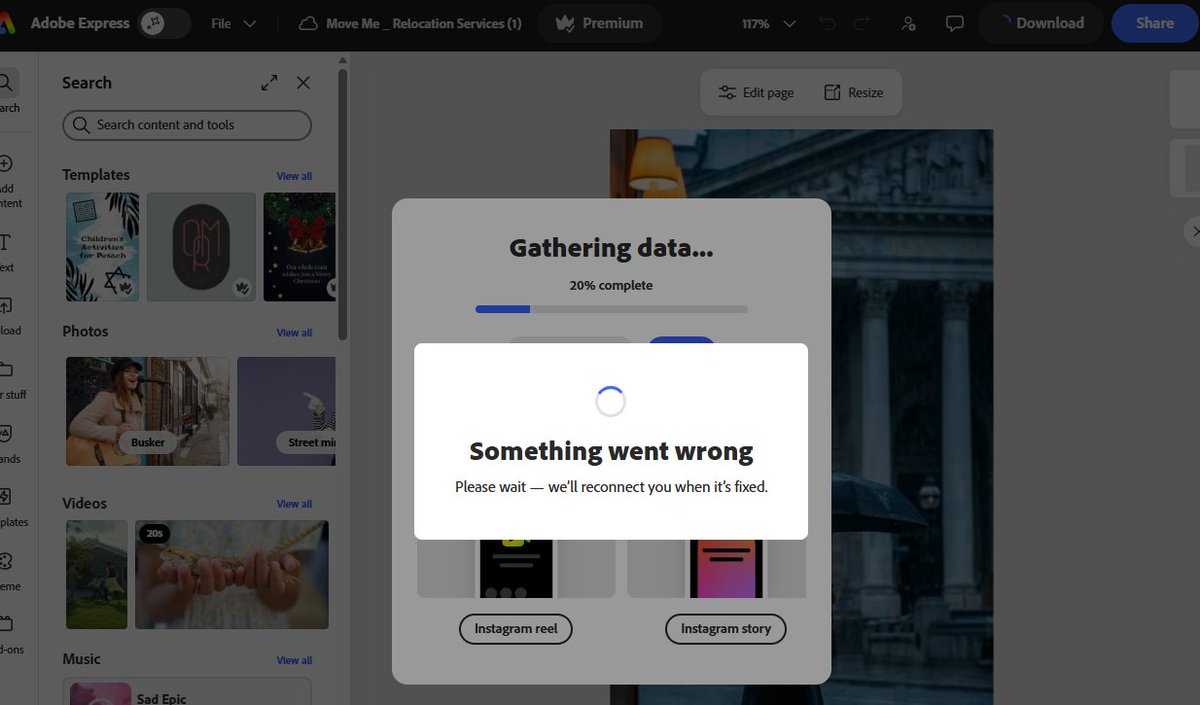Click Edit page button
Image resolution: width=1200 pixels, height=705 pixels.
coord(756,93)
